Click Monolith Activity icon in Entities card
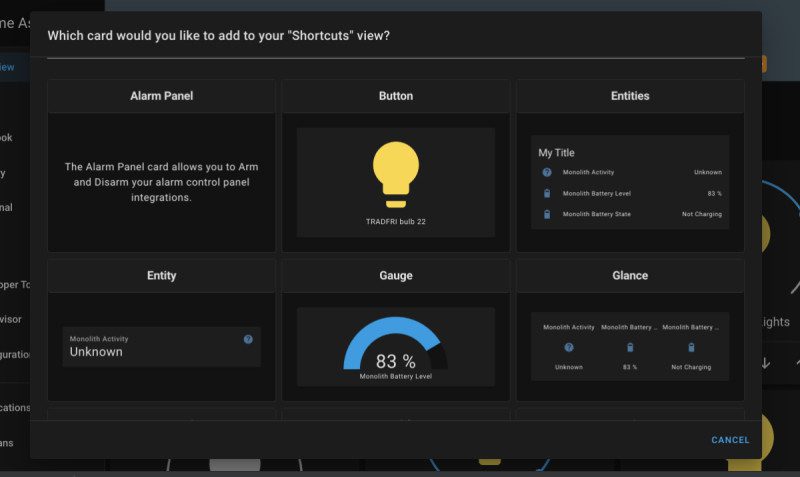The height and width of the screenshot is (477, 800). (x=547, y=172)
